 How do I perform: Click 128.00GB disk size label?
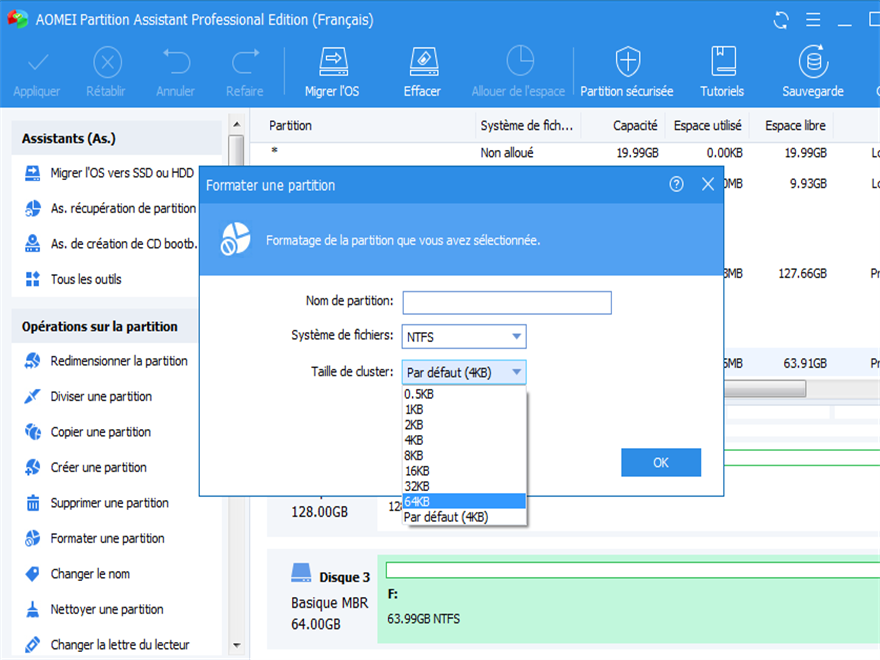coord(319,512)
